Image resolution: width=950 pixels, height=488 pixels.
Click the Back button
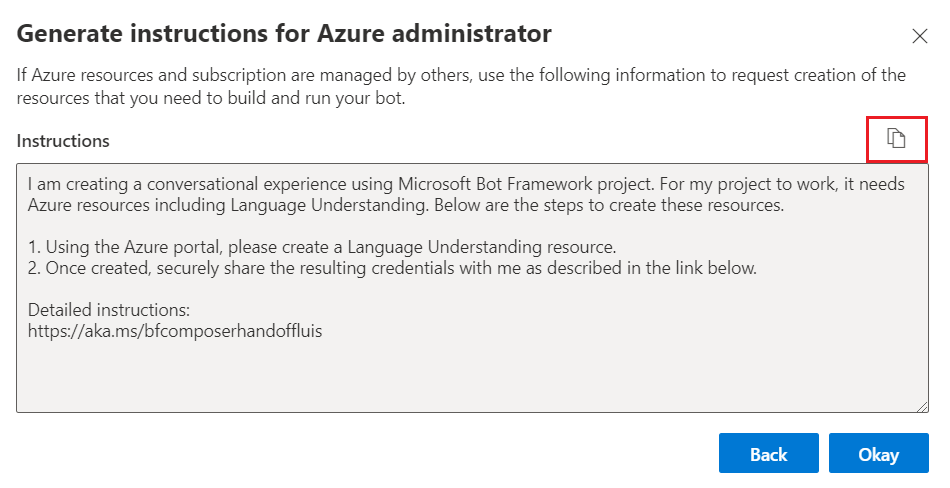(768, 454)
